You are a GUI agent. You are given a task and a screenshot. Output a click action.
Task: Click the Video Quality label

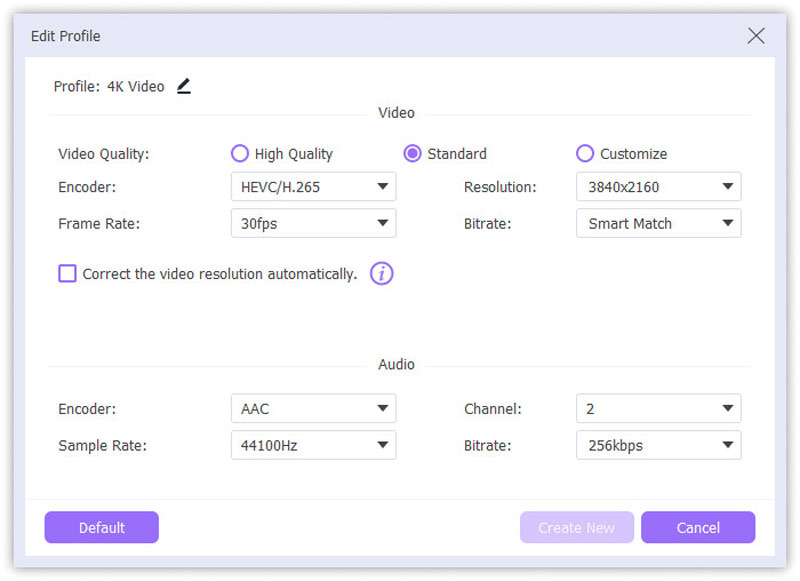tap(104, 154)
